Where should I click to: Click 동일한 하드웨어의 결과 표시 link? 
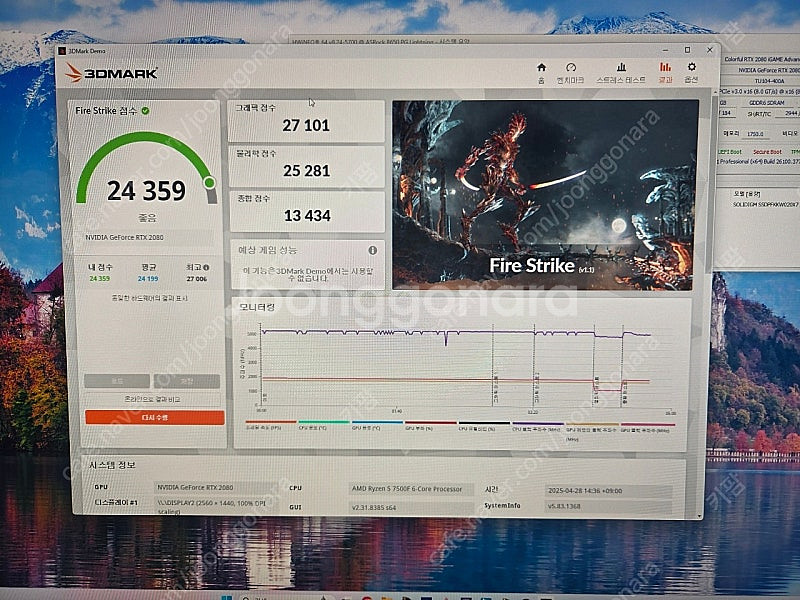tap(149, 298)
